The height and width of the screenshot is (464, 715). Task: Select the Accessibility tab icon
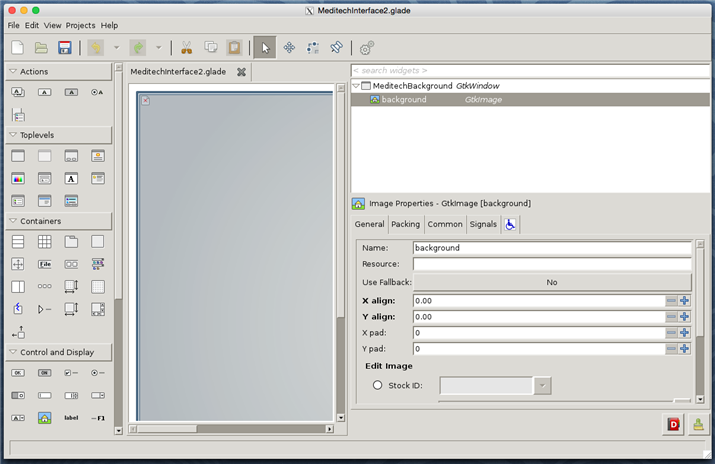tap(510, 224)
